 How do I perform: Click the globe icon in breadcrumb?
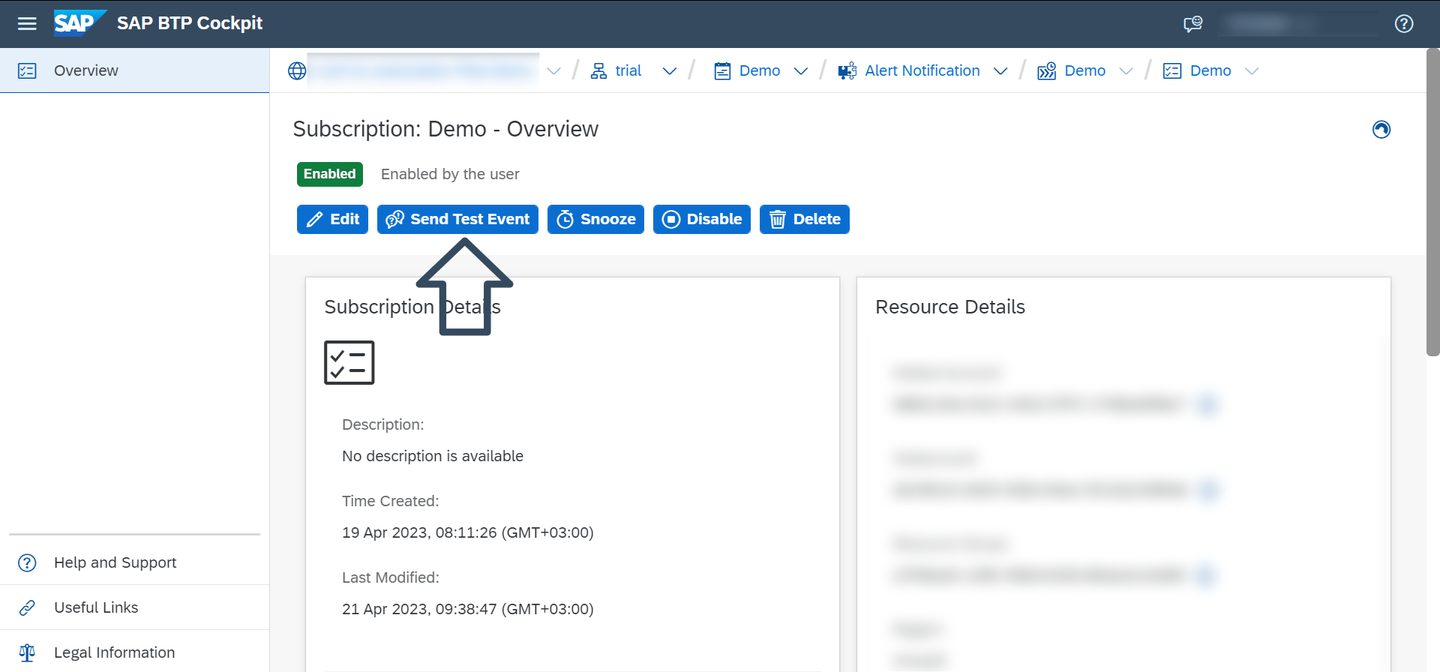297,71
